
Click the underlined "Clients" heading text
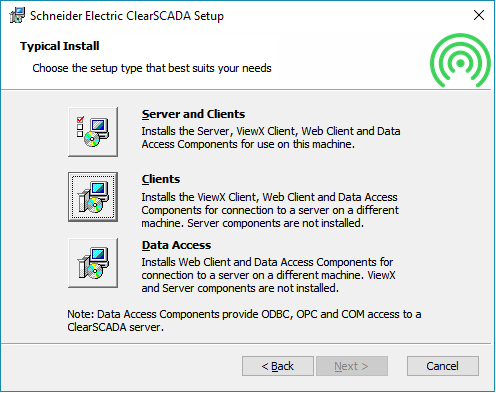tap(161, 179)
